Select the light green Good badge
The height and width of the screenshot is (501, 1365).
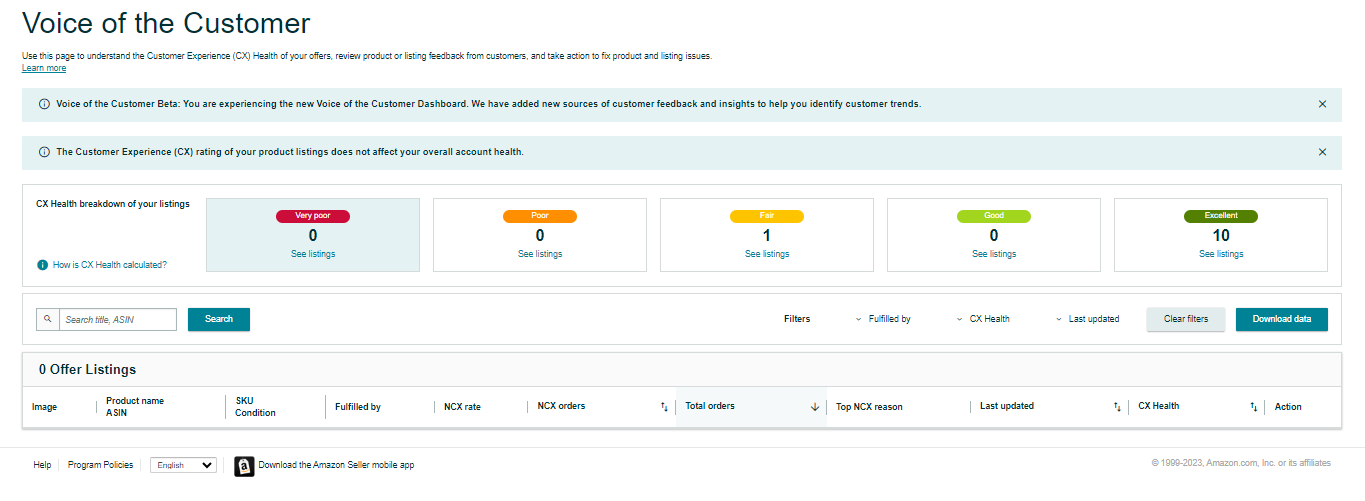pos(994,216)
